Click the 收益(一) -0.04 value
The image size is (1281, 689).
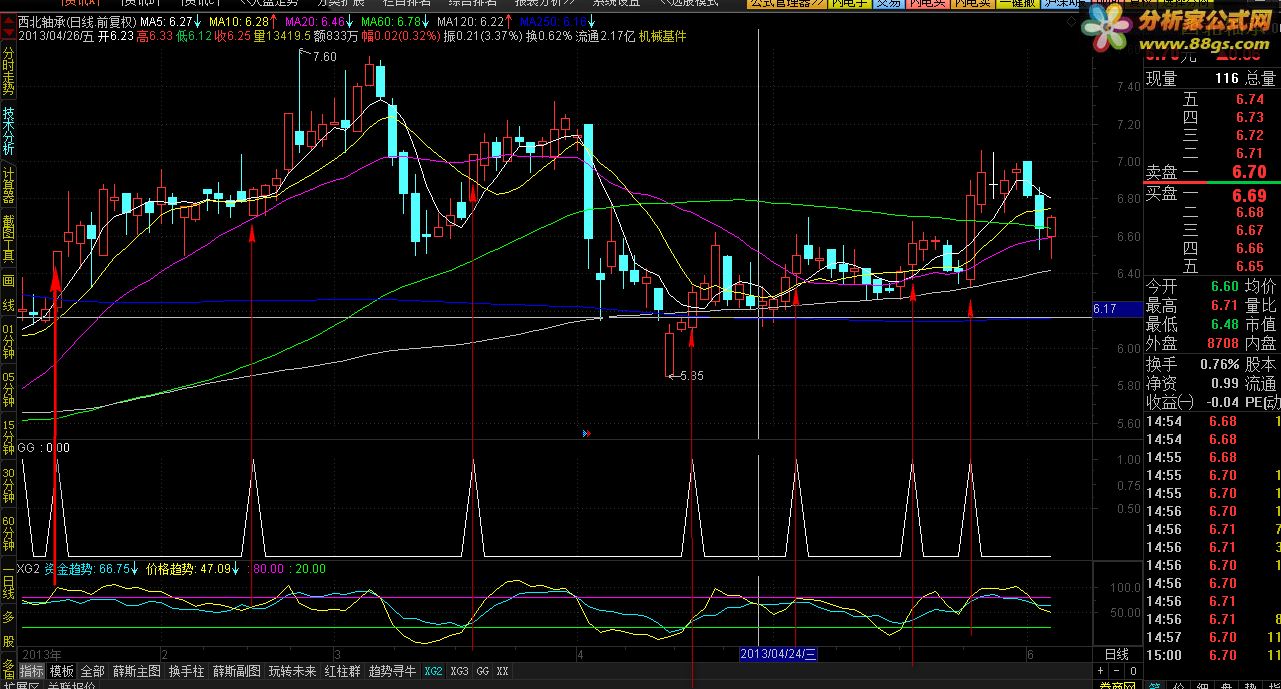pos(1222,402)
